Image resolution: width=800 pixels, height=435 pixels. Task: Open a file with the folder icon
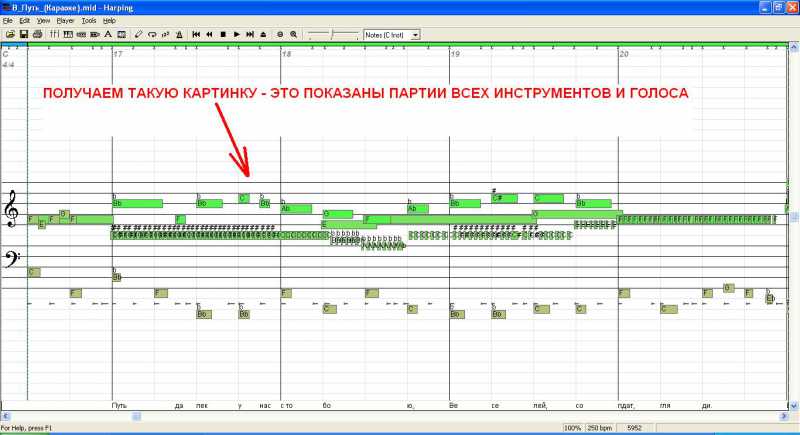tap(10, 35)
